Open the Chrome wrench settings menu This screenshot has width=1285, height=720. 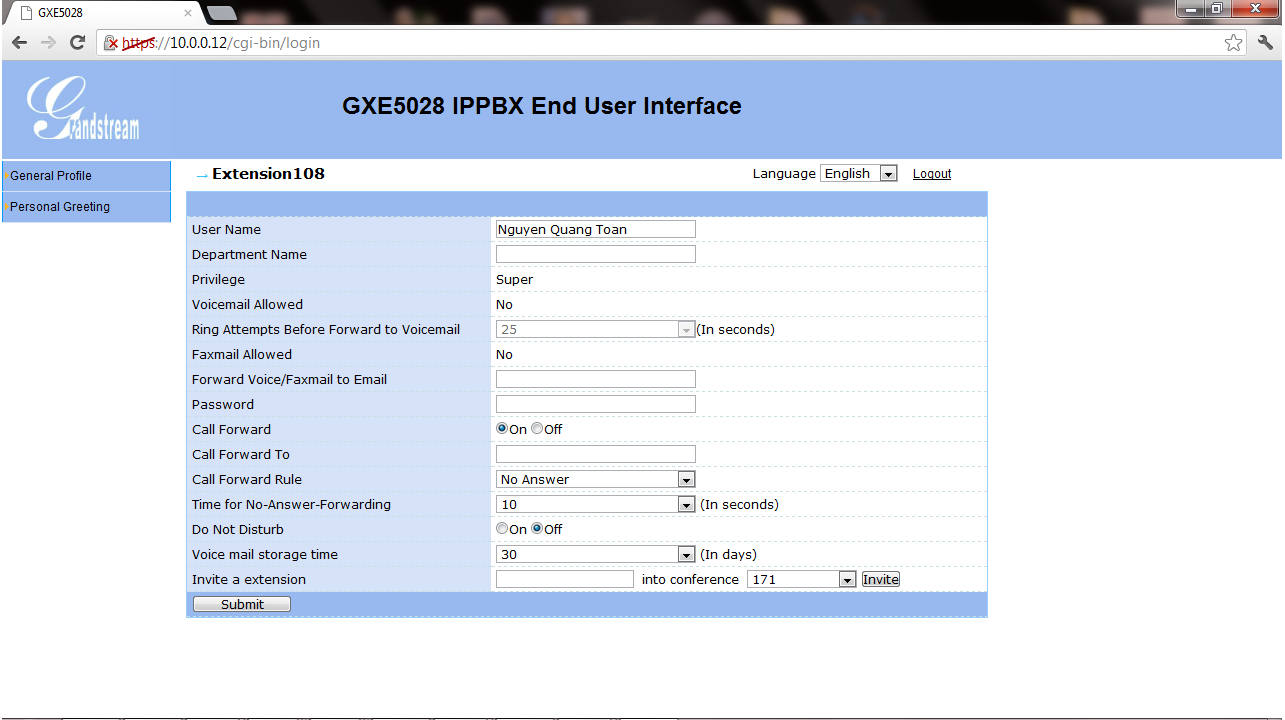[x=1265, y=43]
